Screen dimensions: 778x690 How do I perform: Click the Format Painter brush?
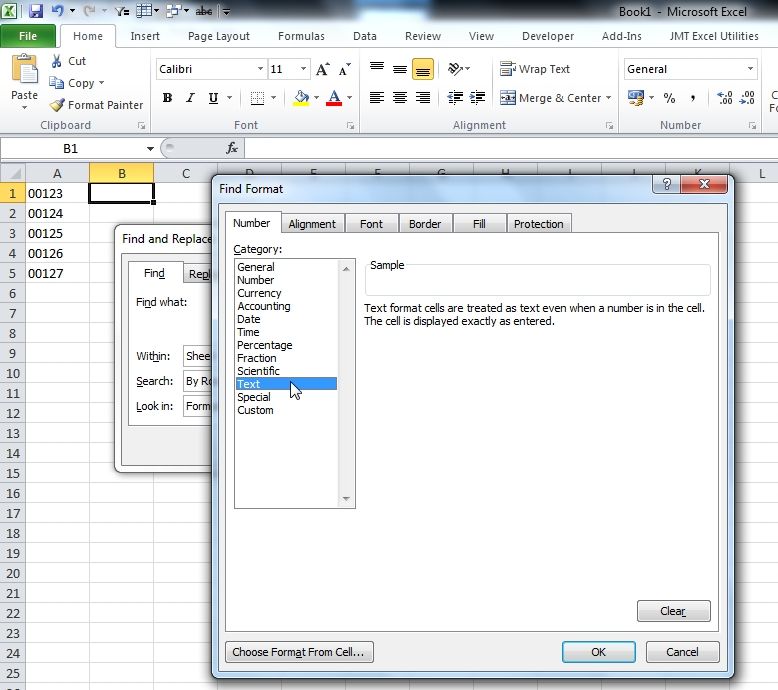(58, 105)
